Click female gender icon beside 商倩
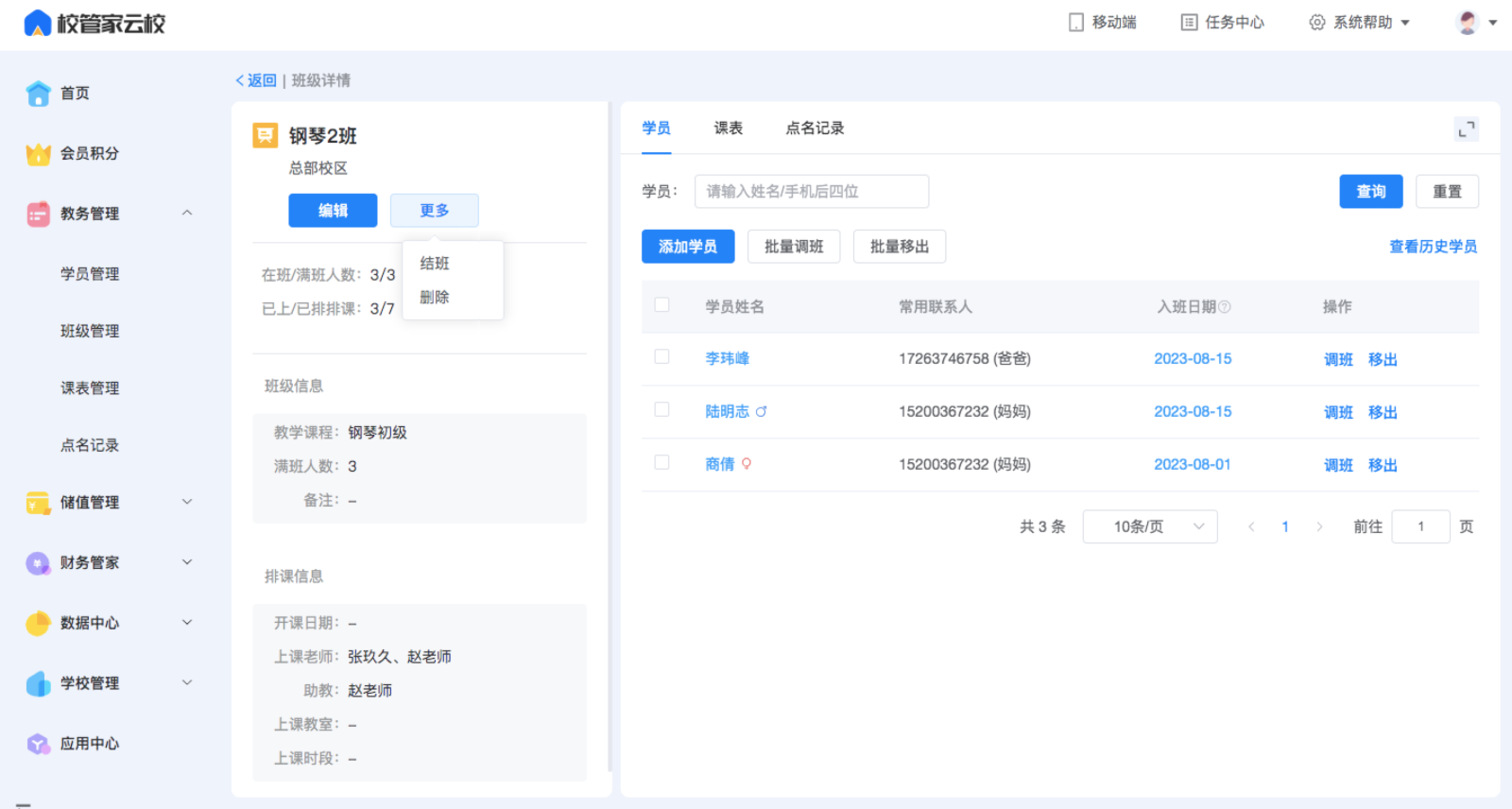 point(747,464)
